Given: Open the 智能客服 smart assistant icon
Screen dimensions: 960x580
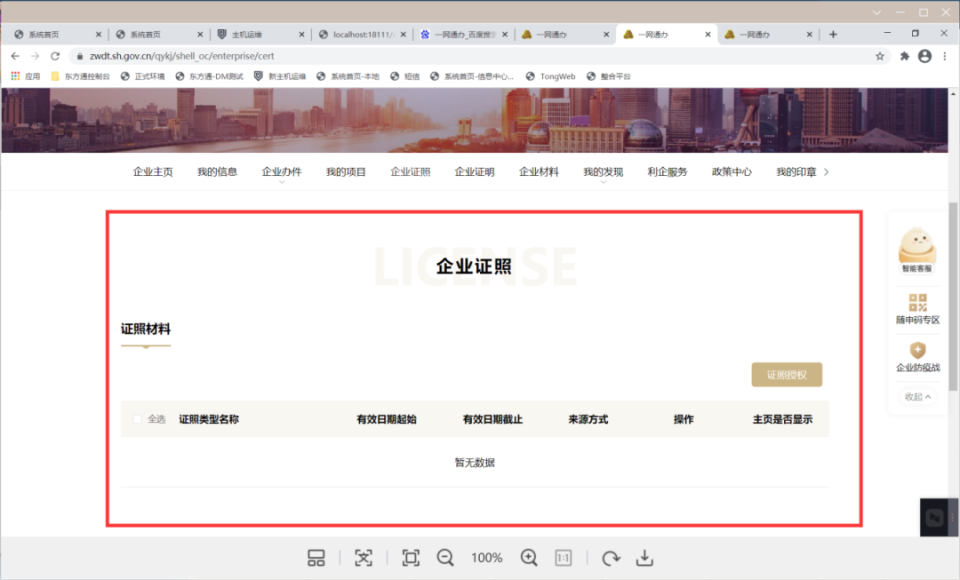Looking at the screenshot, I should click(x=916, y=245).
